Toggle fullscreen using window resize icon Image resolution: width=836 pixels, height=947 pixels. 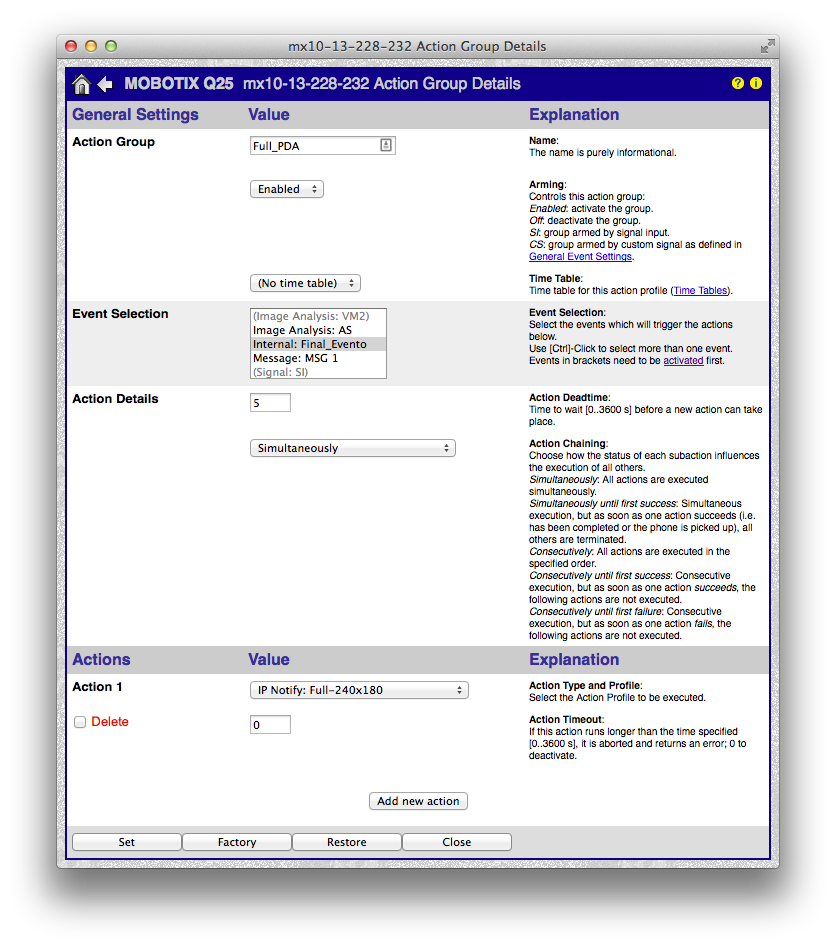[766, 46]
